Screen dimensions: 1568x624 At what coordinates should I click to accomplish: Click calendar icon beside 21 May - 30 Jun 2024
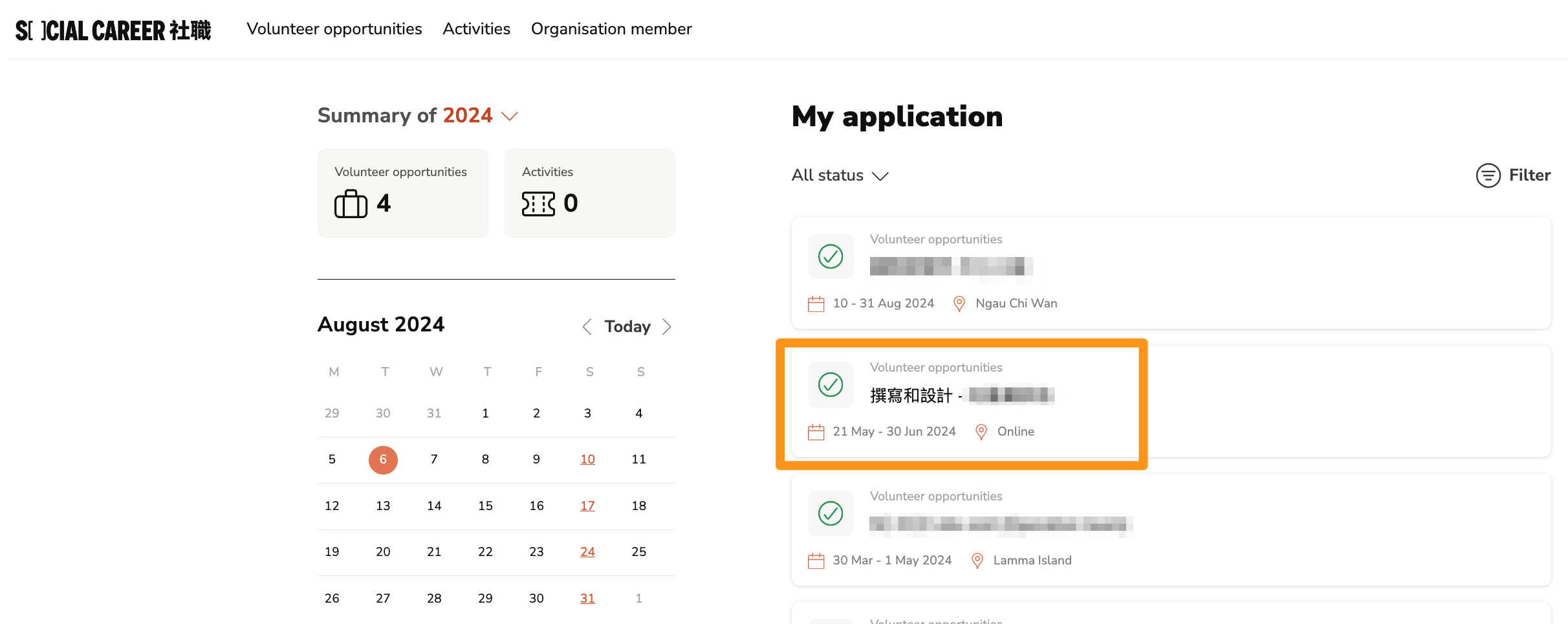coord(816,432)
